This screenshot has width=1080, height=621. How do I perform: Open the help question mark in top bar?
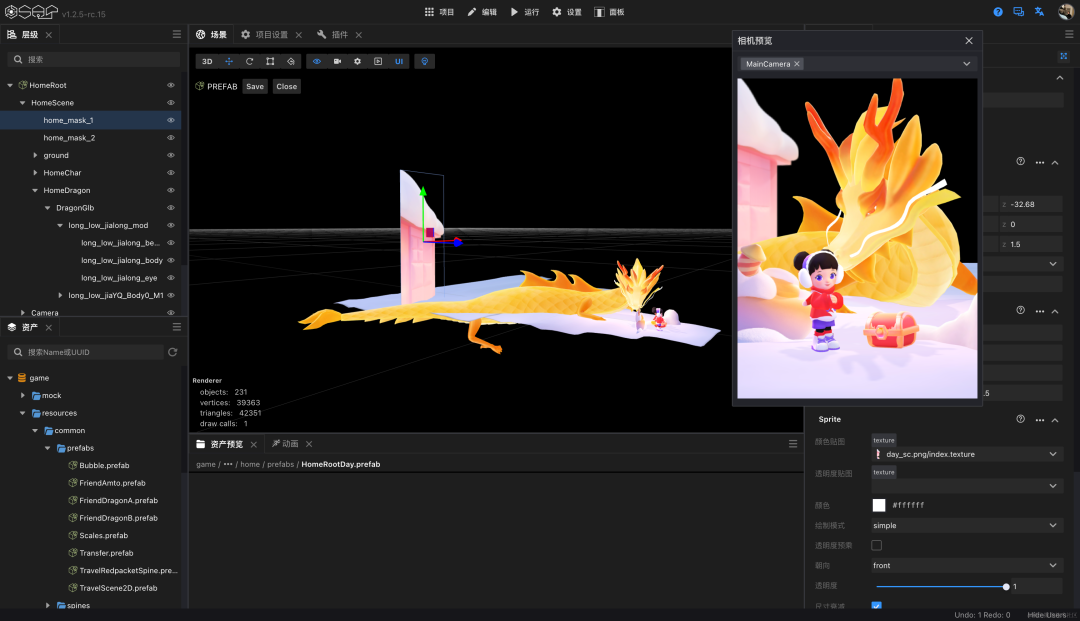(x=998, y=12)
